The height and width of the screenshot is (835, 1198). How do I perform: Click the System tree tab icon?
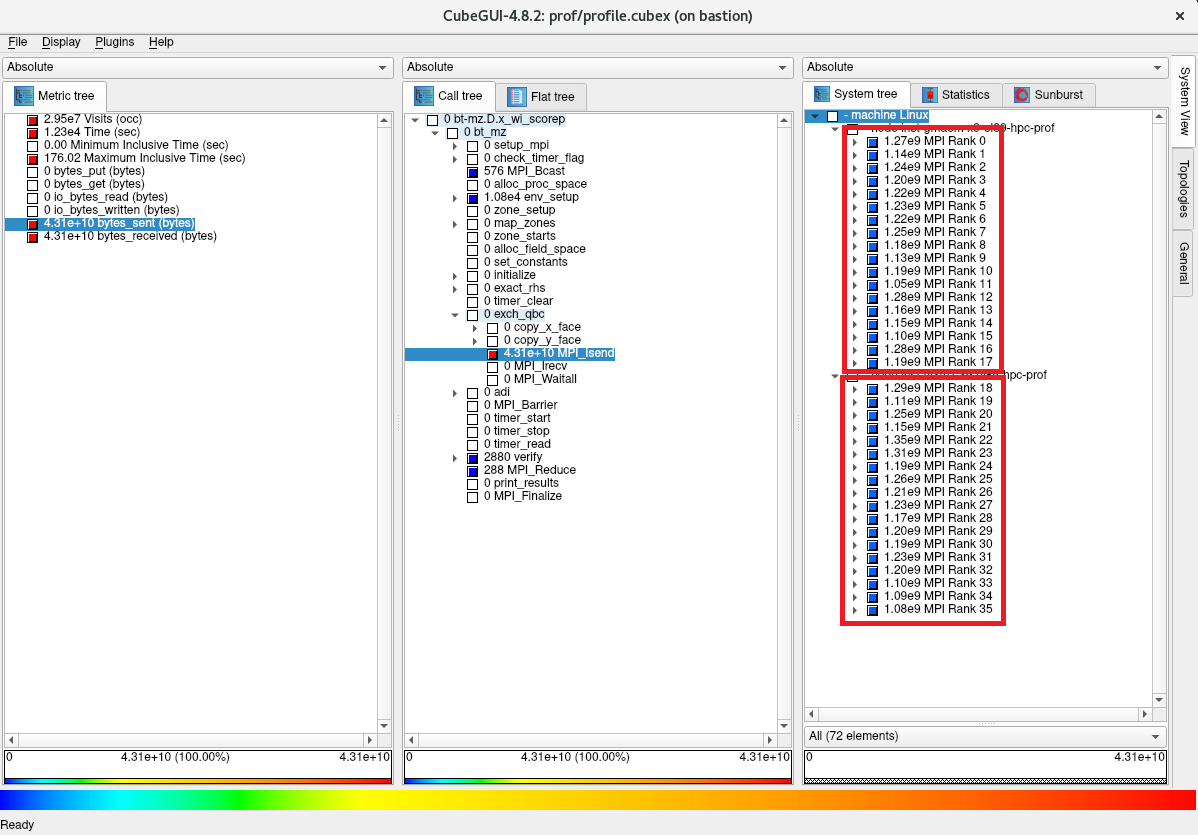click(x=822, y=94)
